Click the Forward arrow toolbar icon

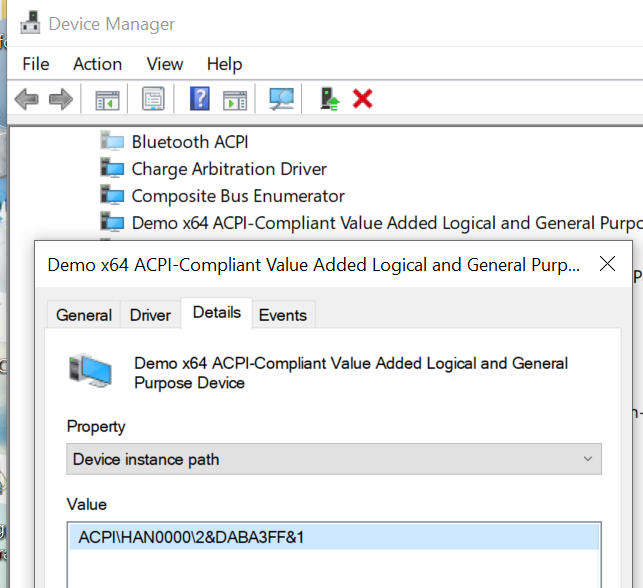click(61, 99)
